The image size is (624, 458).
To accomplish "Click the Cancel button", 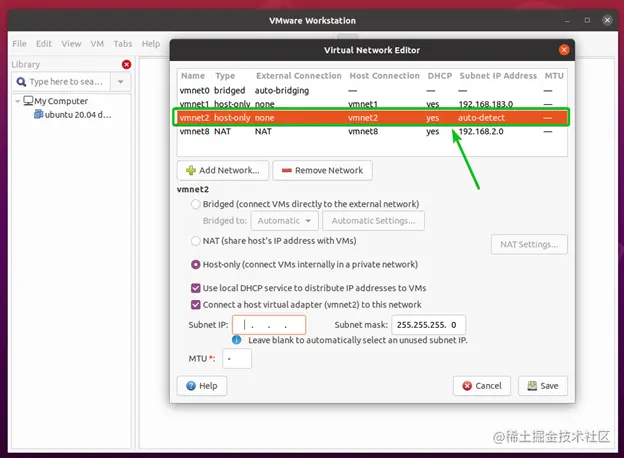I will [482, 386].
